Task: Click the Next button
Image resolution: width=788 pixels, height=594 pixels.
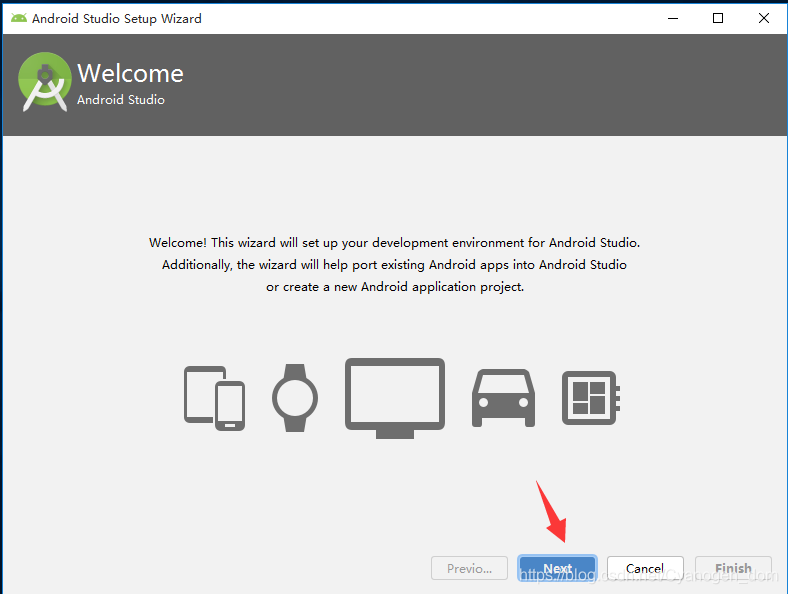Action: coord(557,568)
